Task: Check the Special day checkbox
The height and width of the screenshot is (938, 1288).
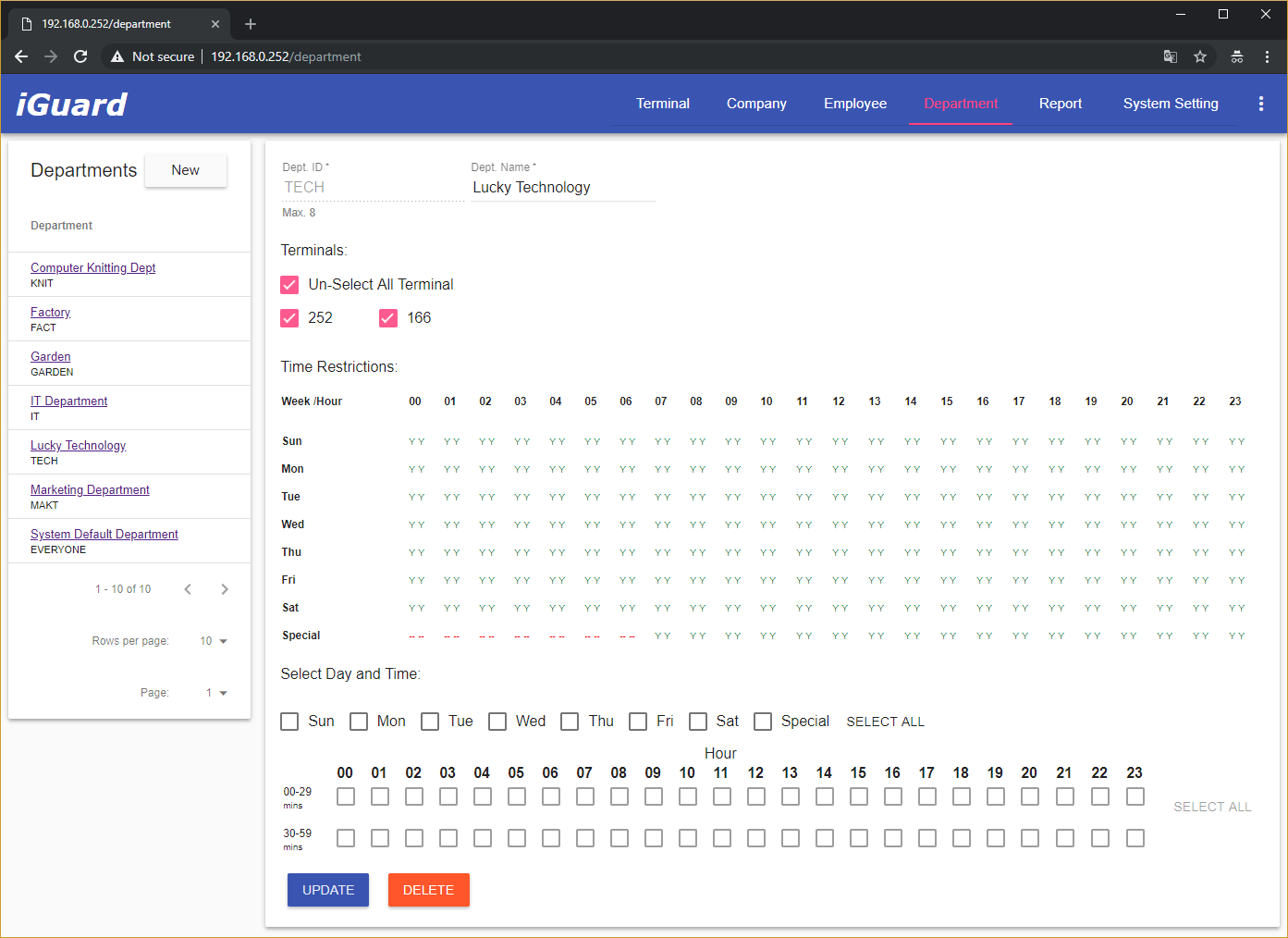Action: point(763,722)
